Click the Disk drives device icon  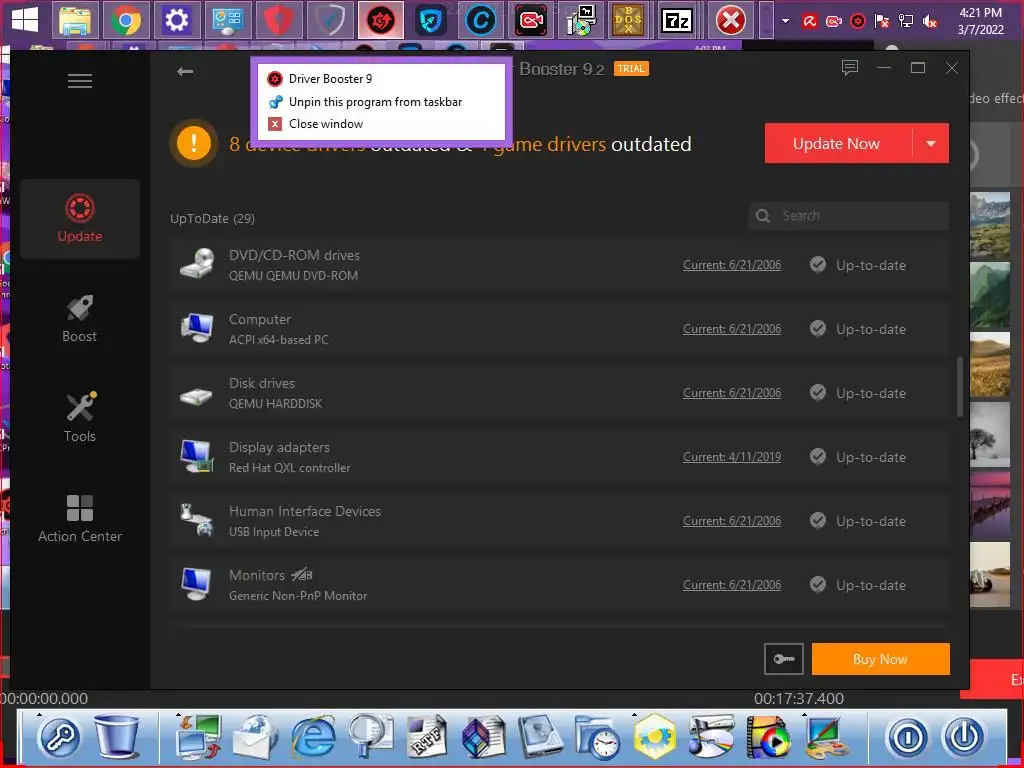[197, 396]
